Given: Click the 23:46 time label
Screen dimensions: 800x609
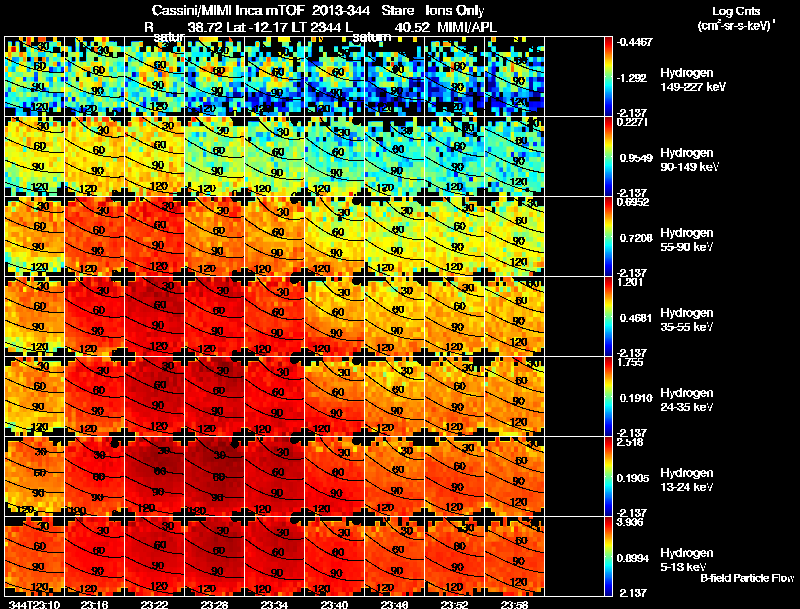Looking at the screenshot, I should point(394,604).
